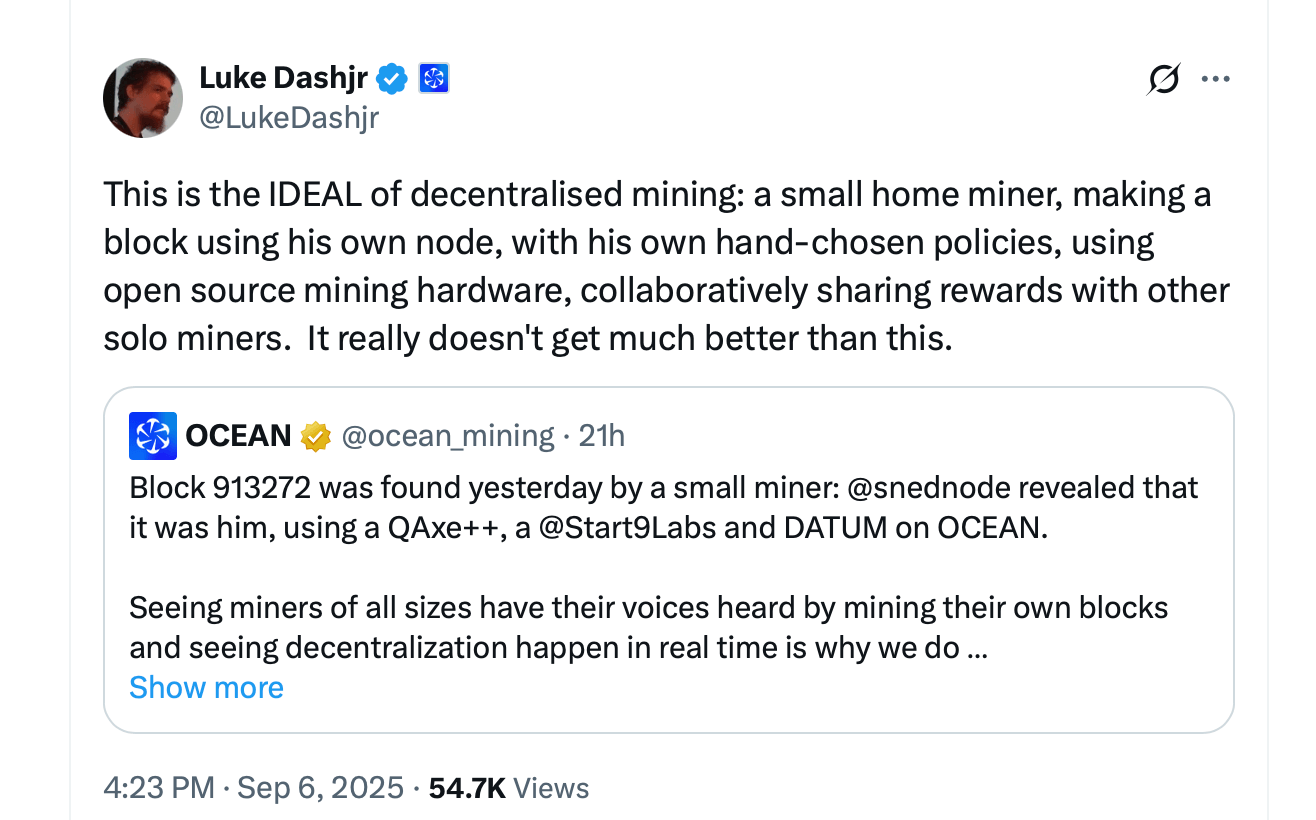Click the OCEAN avatar in the quoted tweet
The width and height of the screenshot is (1316, 820).
(x=152, y=435)
